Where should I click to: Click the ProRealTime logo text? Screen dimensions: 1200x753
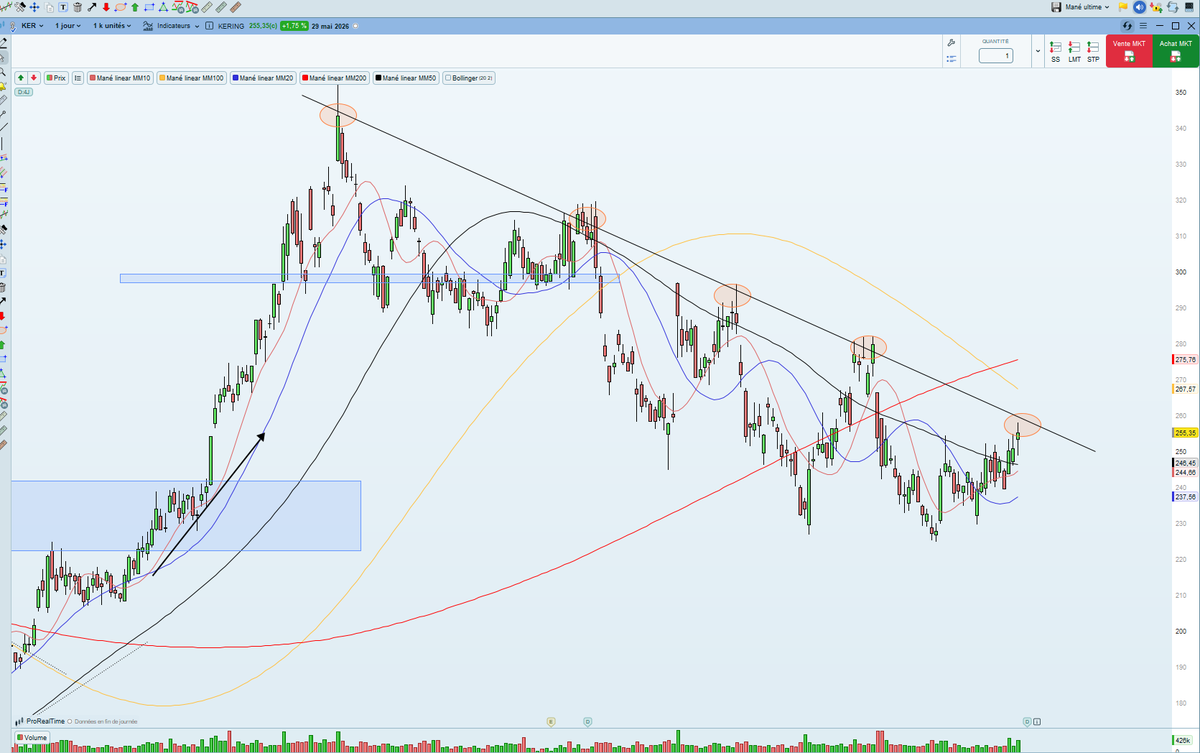point(45,721)
